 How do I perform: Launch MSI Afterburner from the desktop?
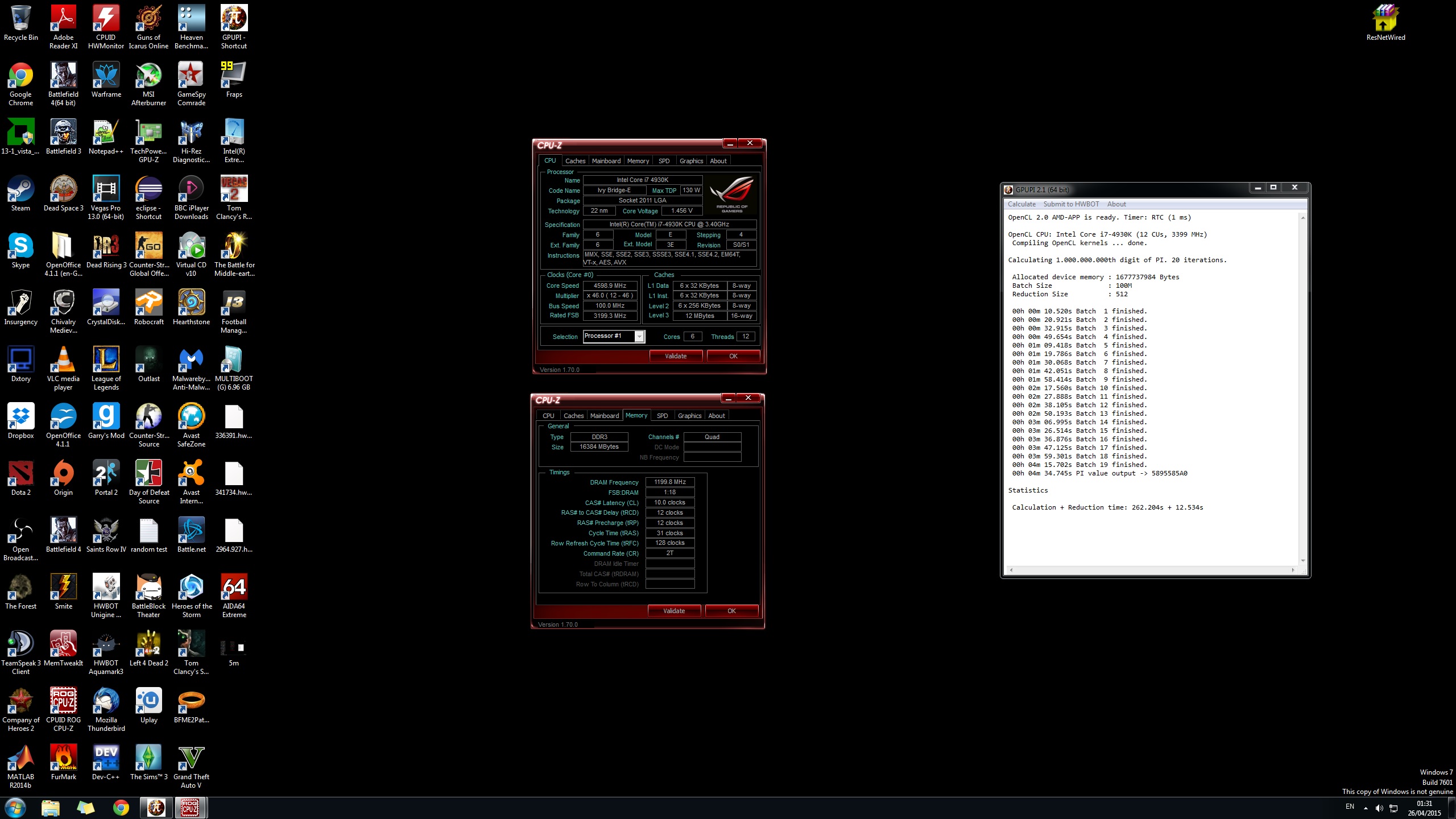point(148,84)
